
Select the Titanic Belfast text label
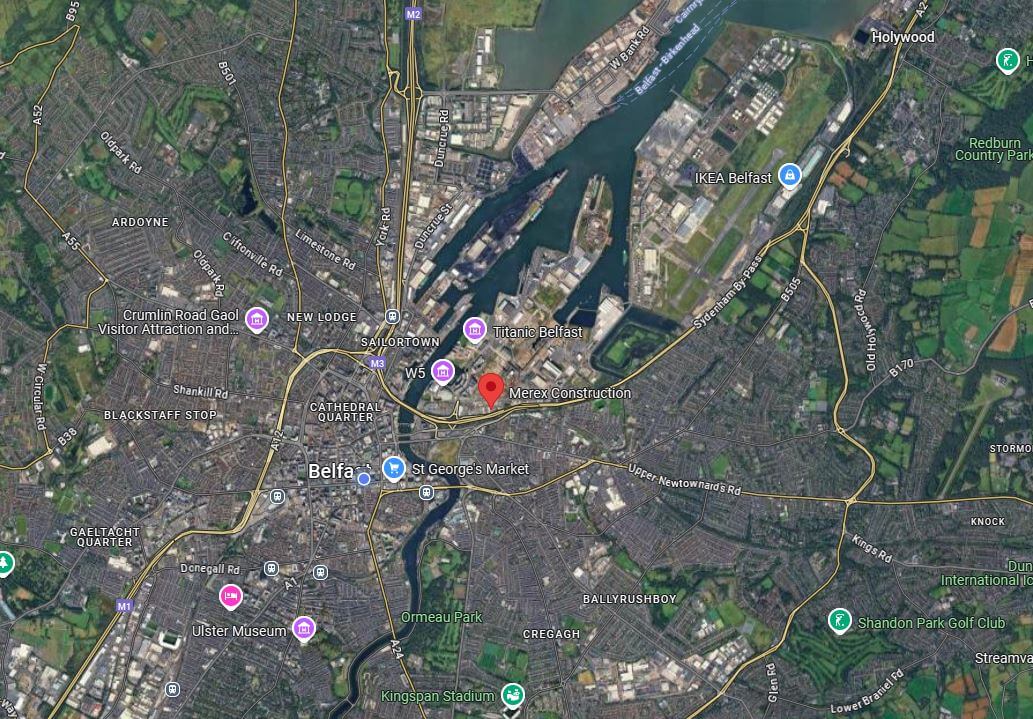(538, 332)
